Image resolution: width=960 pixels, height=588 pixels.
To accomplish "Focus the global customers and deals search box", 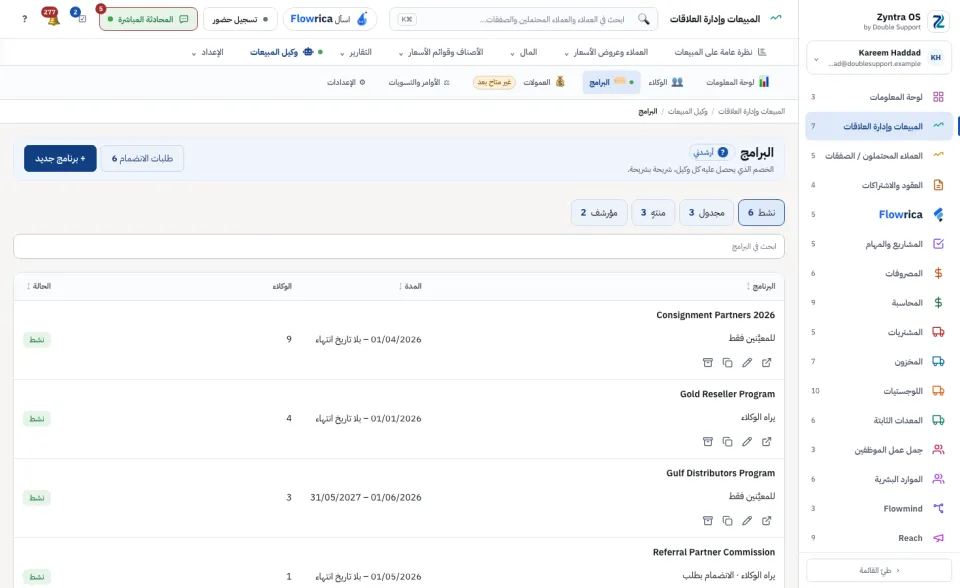I will point(523,19).
